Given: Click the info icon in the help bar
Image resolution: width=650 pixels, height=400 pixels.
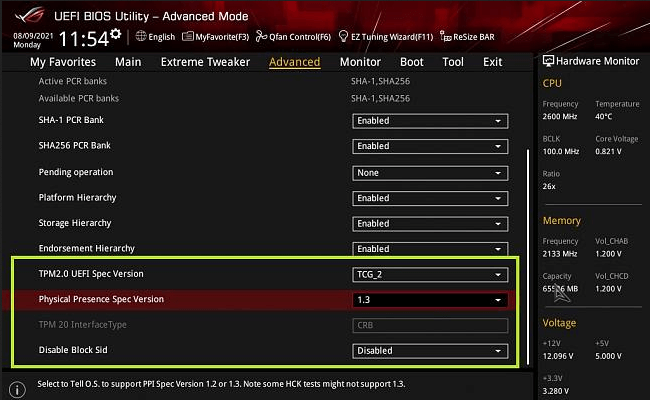Looking at the screenshot, I should [17, 390].
